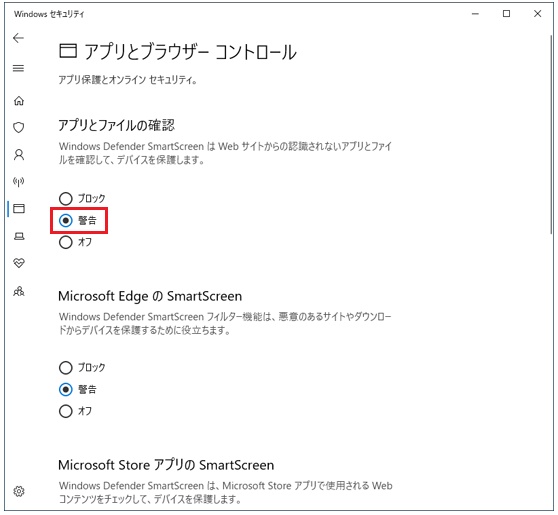Open the hamburger navigation menu
Screen dimensions: 558x515
point(19,68)
